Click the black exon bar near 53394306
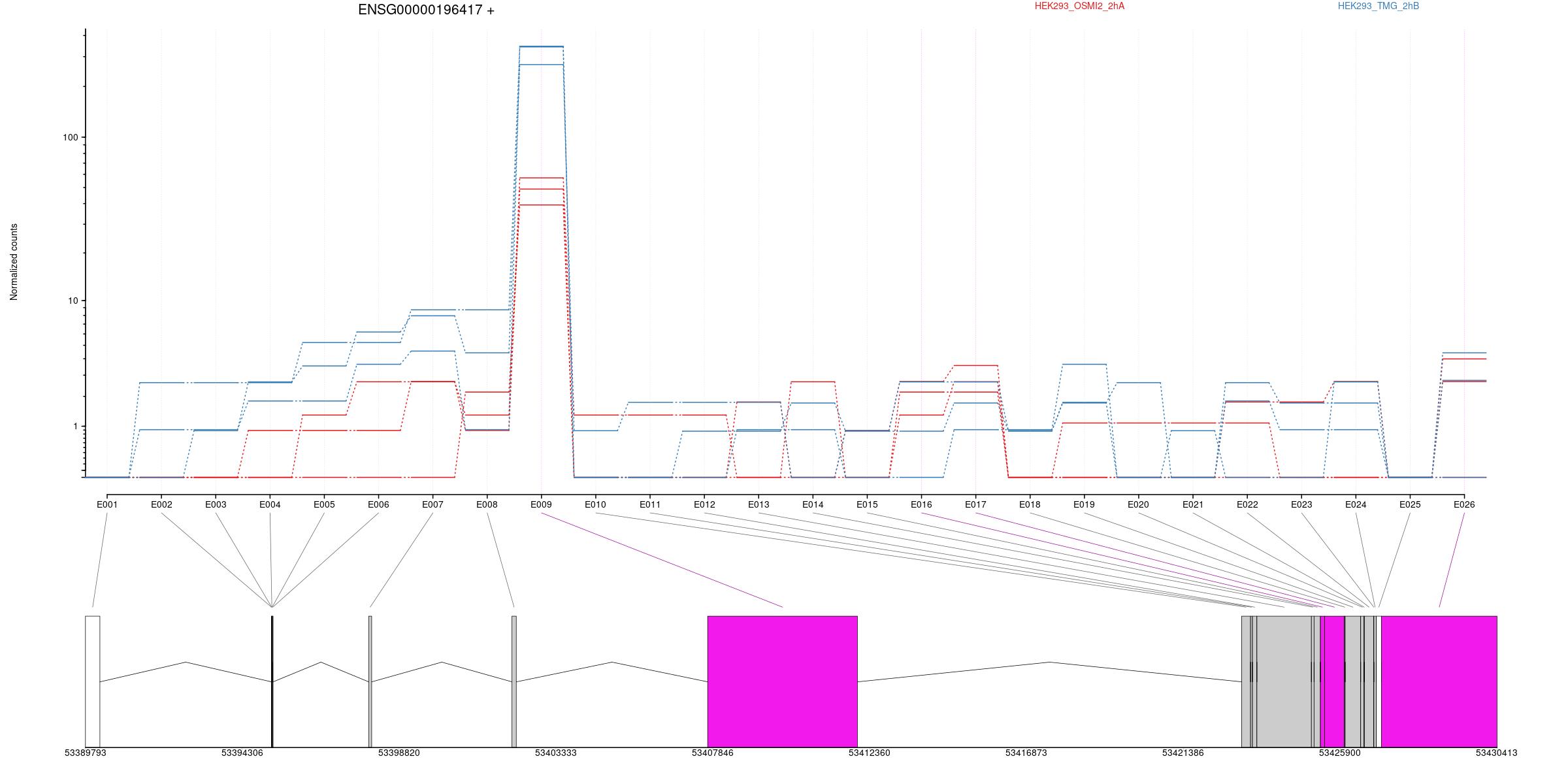The height and width of the screenshot is (784, 1568). pyautogui.click(x=272, y=681)
